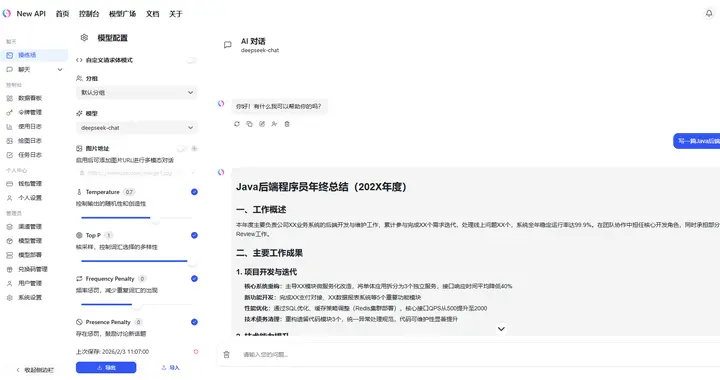Screen dimensions: 720x380
Task: Open the 模型广场 nav item
Action: [x=123, y=14]
